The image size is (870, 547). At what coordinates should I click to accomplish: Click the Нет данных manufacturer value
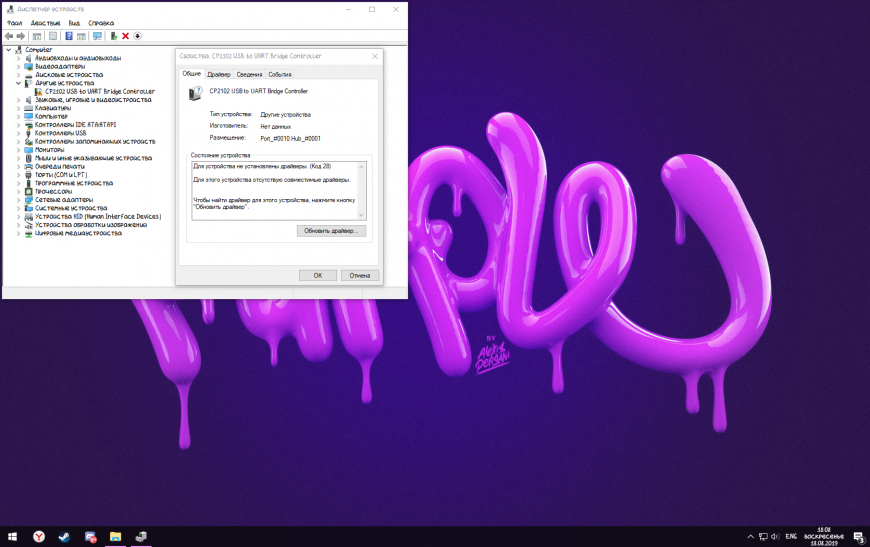point(276,126)
